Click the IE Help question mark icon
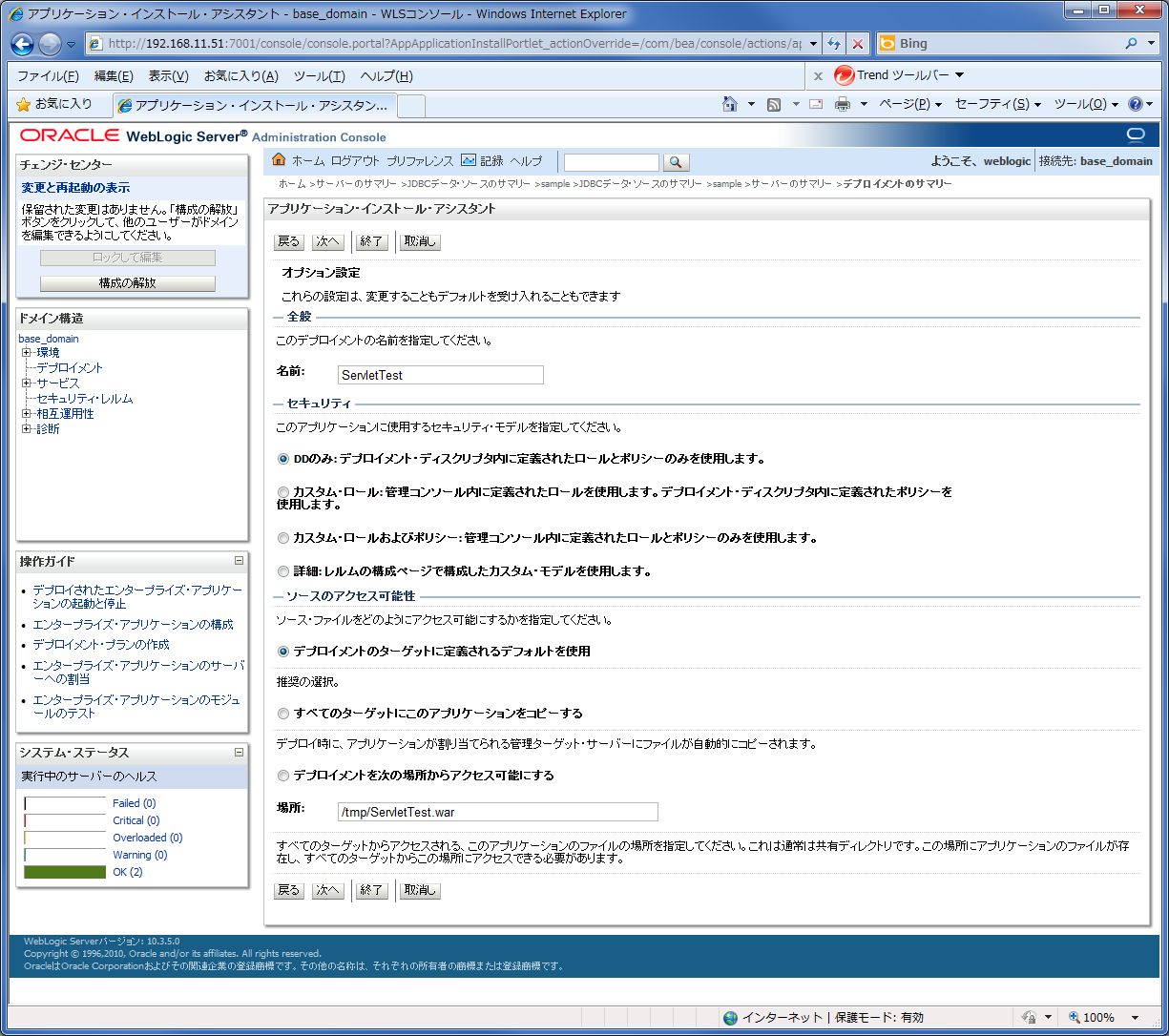Screen dimensions: 1169x1036 point(1136,104)
